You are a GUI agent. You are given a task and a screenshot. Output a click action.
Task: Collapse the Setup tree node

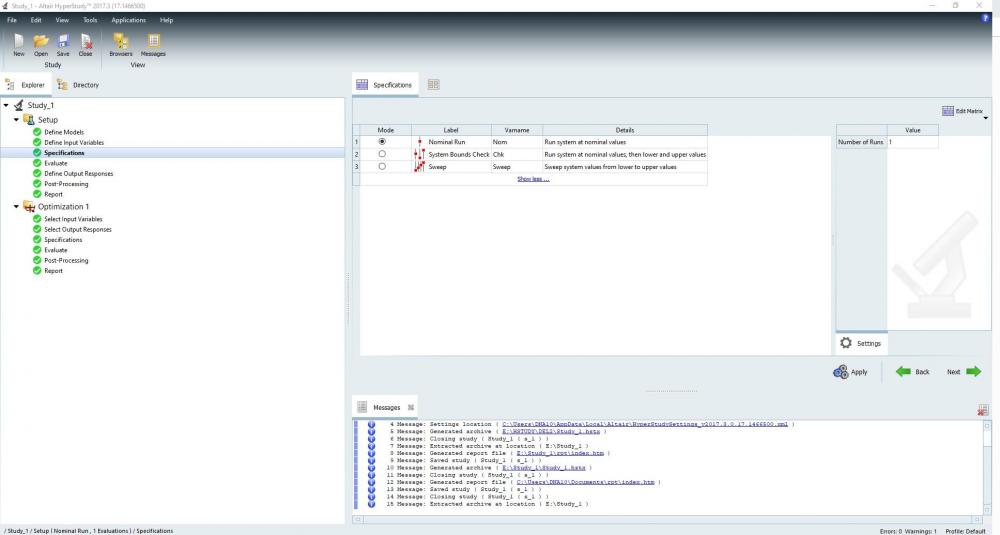tap(17, 119)
